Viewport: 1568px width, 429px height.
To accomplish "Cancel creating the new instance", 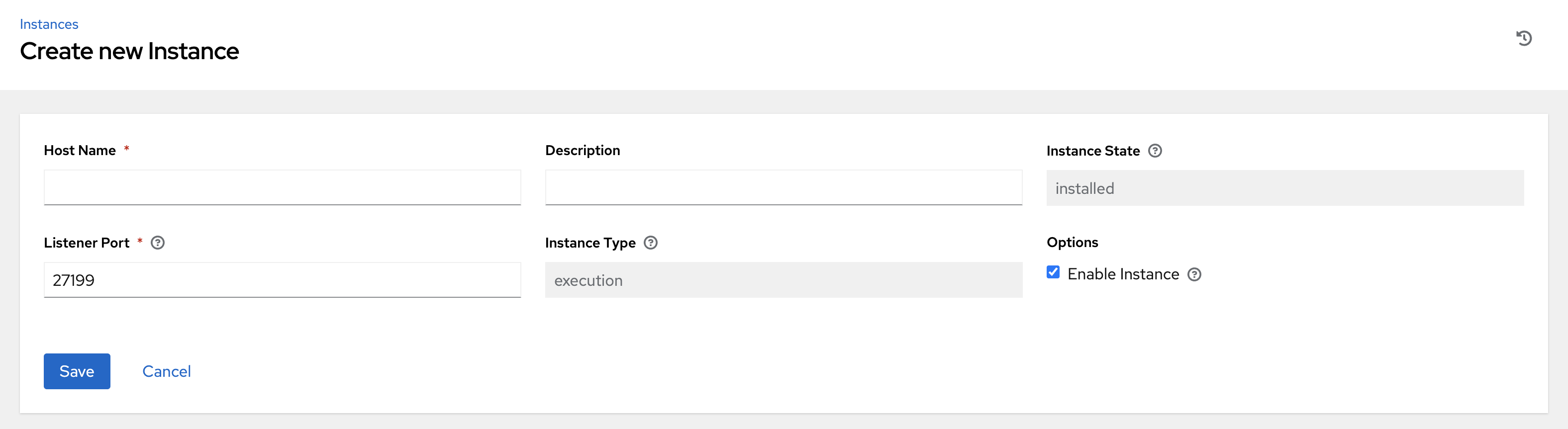I will click(166, 371).
